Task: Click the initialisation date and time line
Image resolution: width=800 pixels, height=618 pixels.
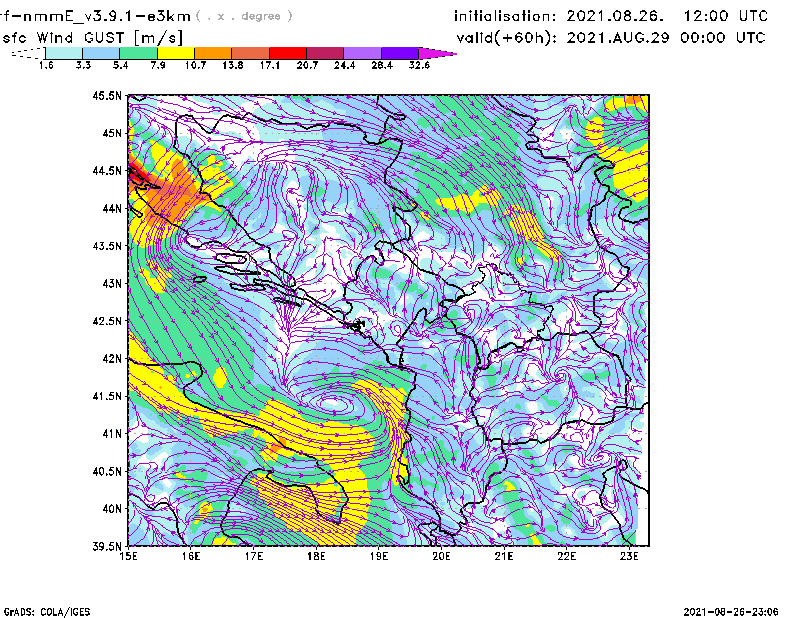Action: [611, 16]
